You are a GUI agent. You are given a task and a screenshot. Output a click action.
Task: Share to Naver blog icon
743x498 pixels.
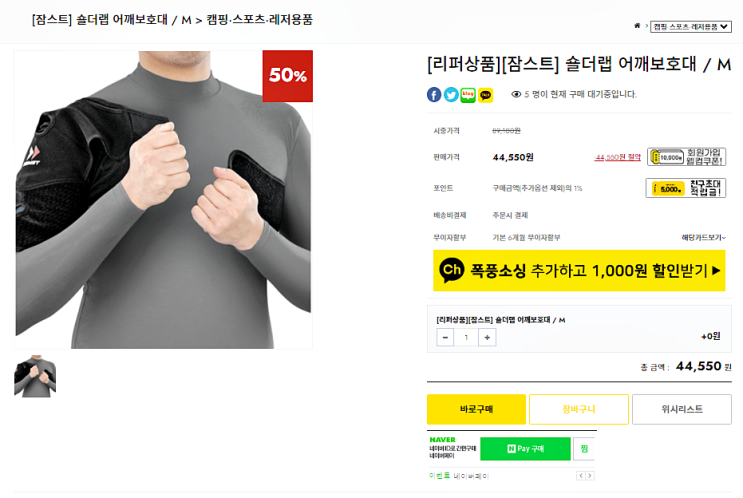point(468,95)
